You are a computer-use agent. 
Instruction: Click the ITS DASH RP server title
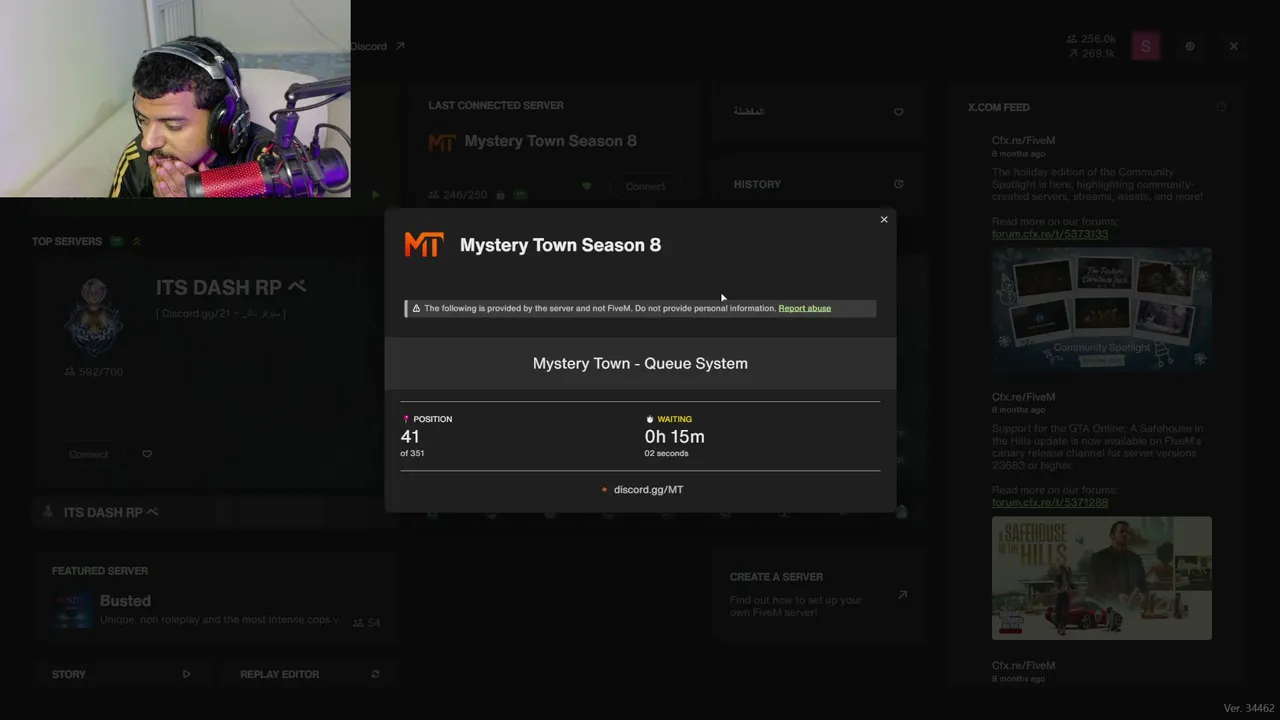point(231,288)
